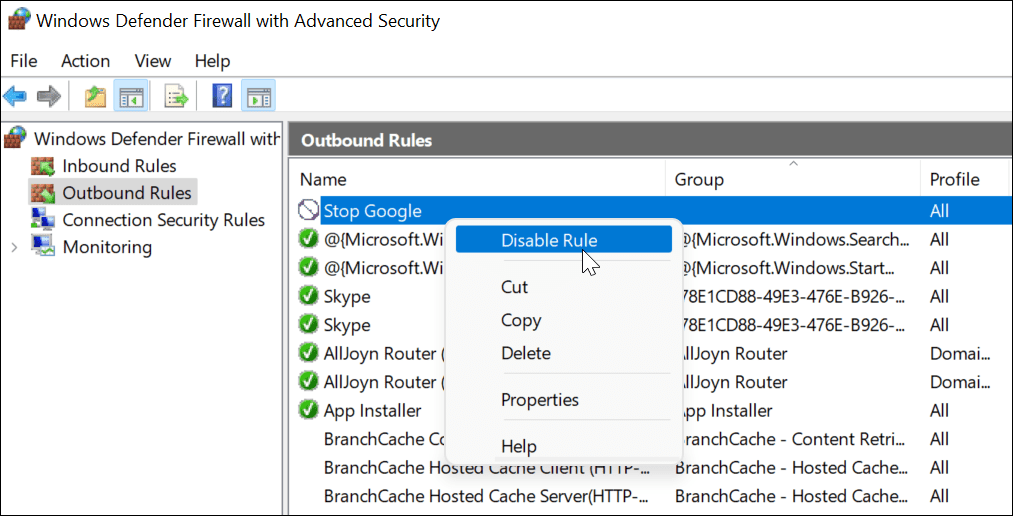Click the green check icon beside App Installer
This screenshot has height=516, width=1013.
click(309, 410)
